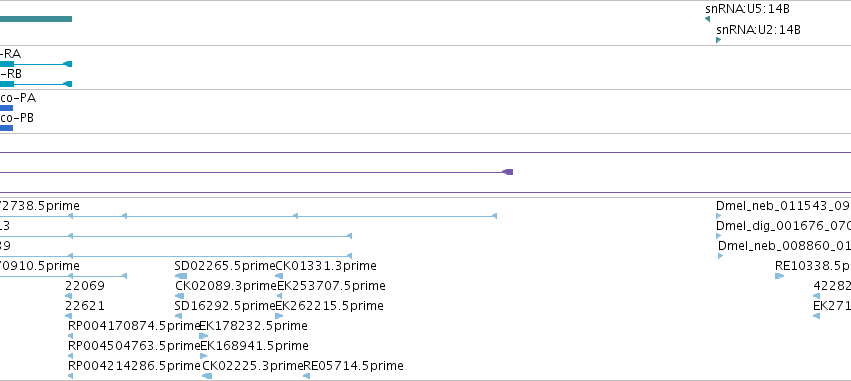
Task: Select the RP004214286.5prime label
Action: click(134, 366)
